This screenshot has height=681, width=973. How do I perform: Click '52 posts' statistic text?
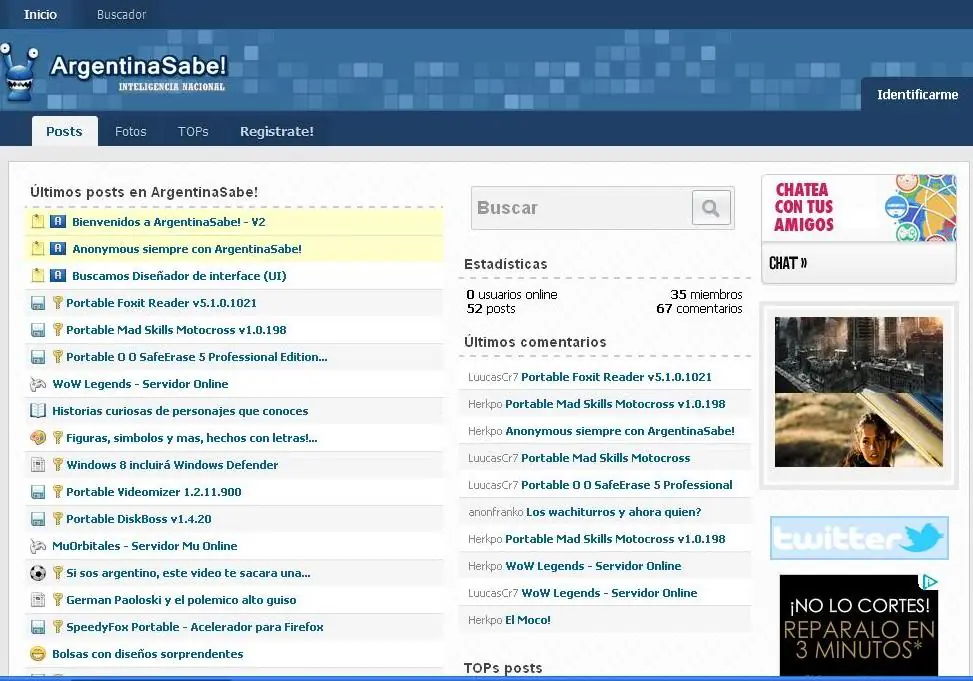point(491,309)
